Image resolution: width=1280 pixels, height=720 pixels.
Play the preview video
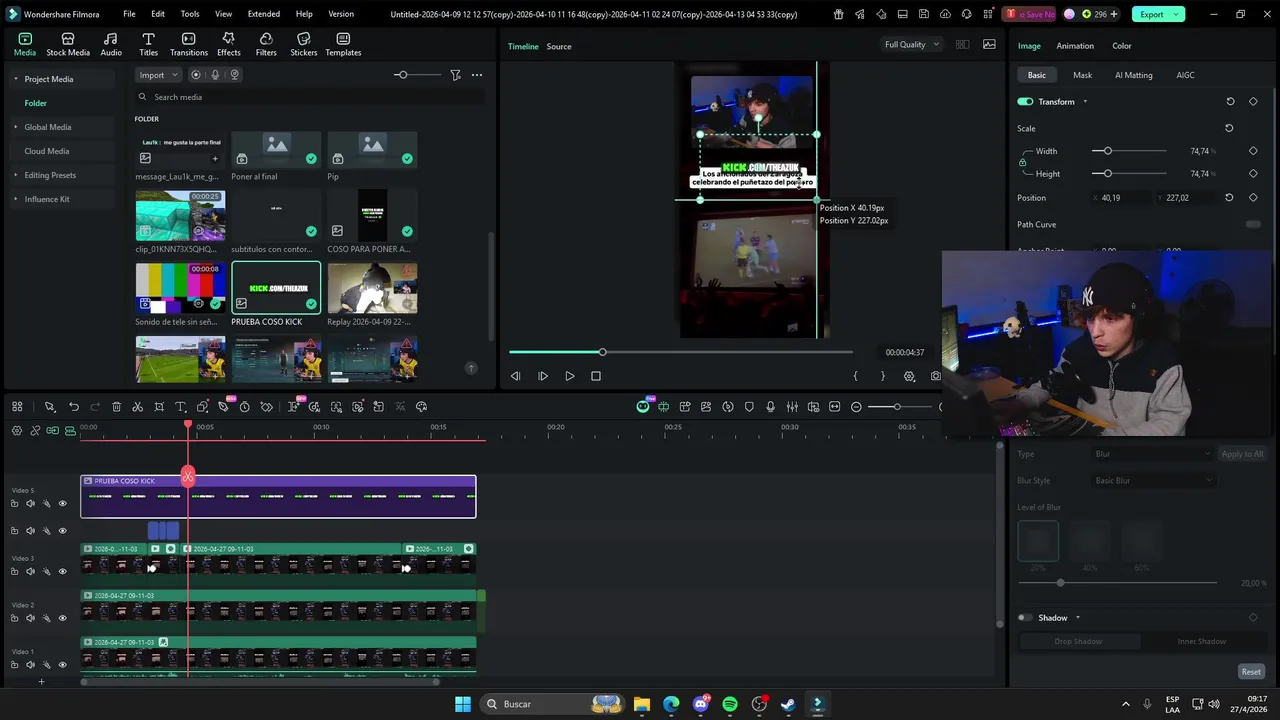570,376
